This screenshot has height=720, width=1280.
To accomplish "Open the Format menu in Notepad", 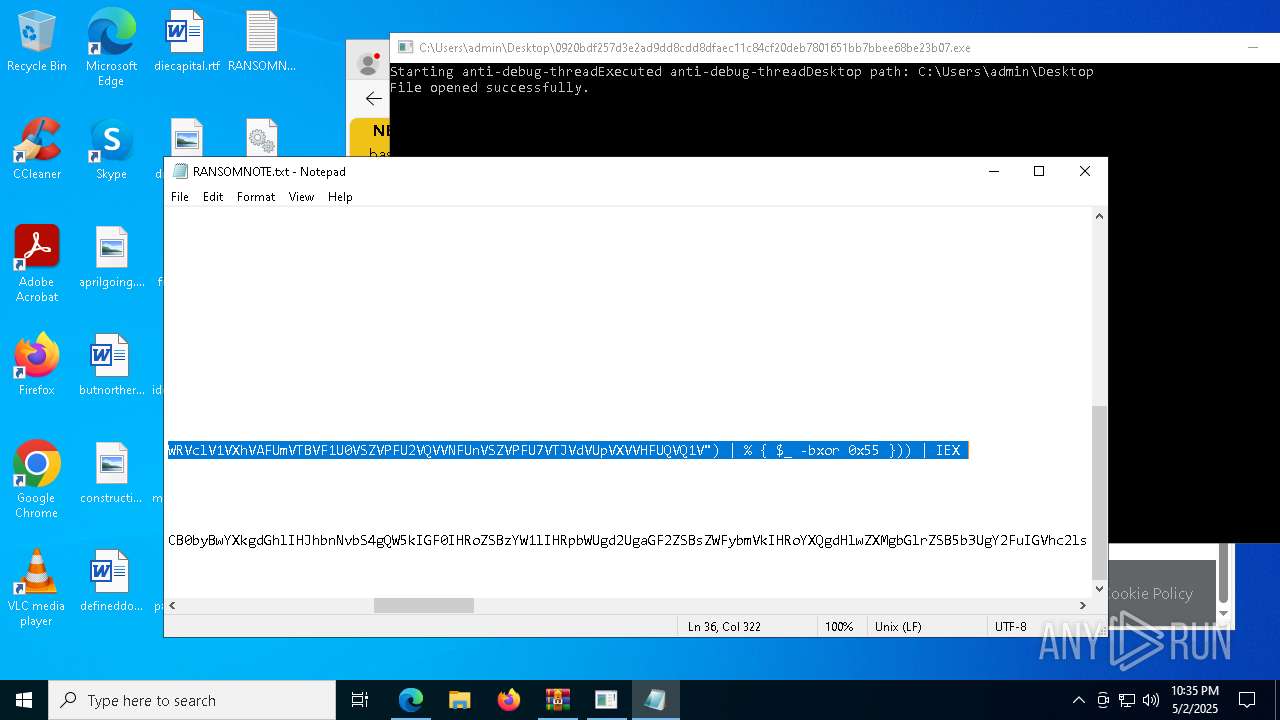I will [x=256, y=197].
